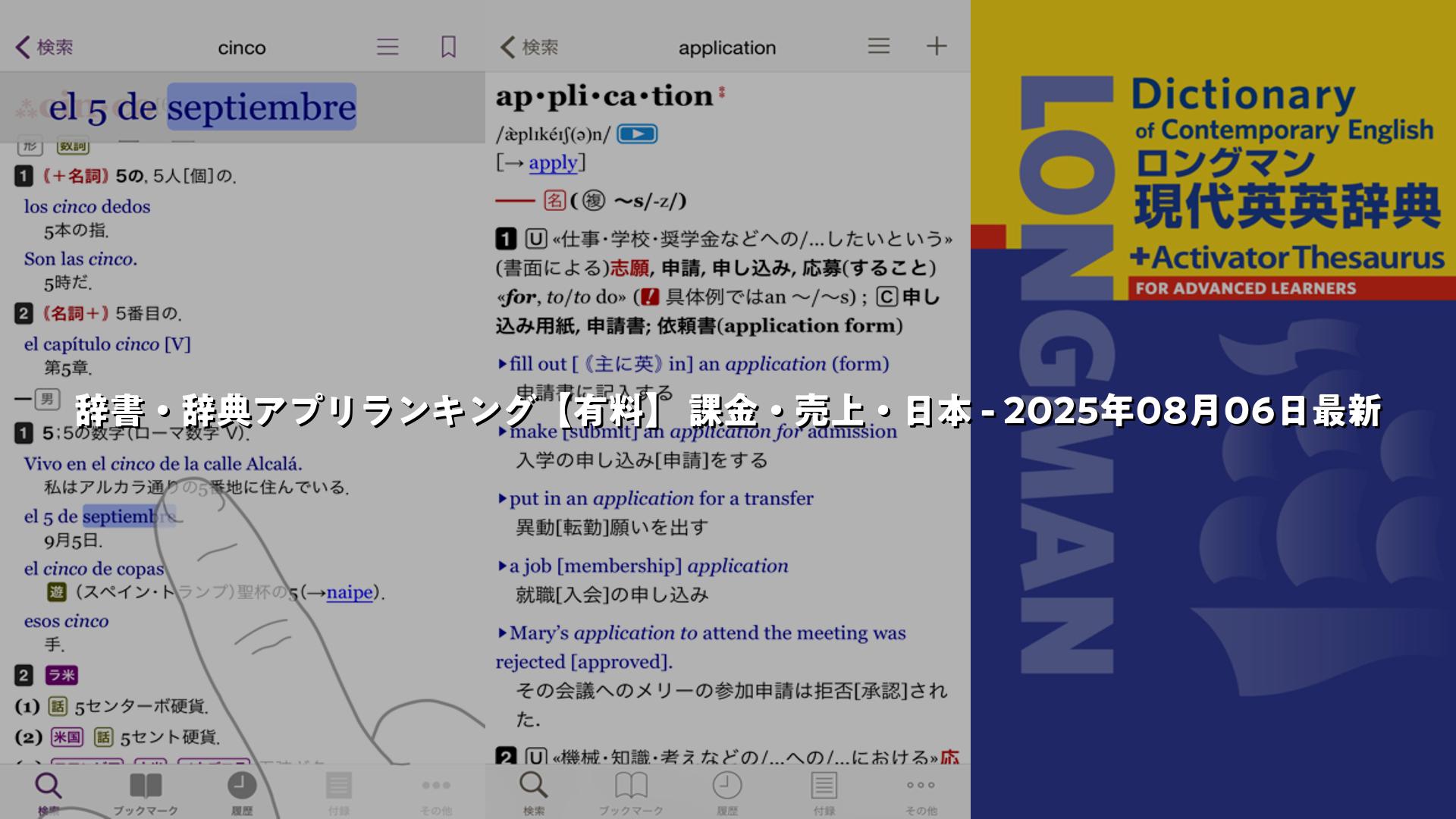Tap example 'Vivo en el cinco de la calle Alcalá.'

click(163, 463)
